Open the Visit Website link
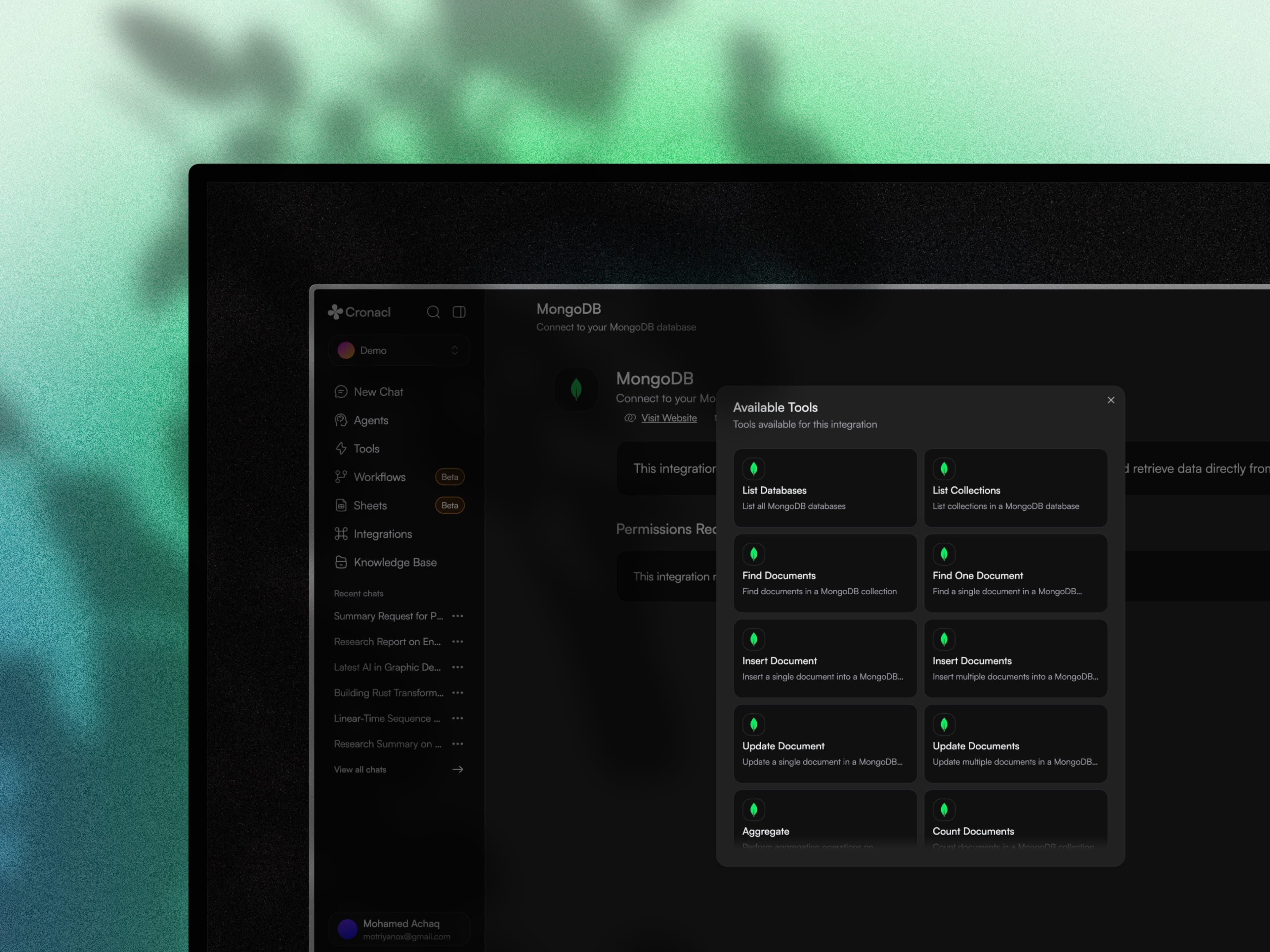1270x952 pixels. 669,418
